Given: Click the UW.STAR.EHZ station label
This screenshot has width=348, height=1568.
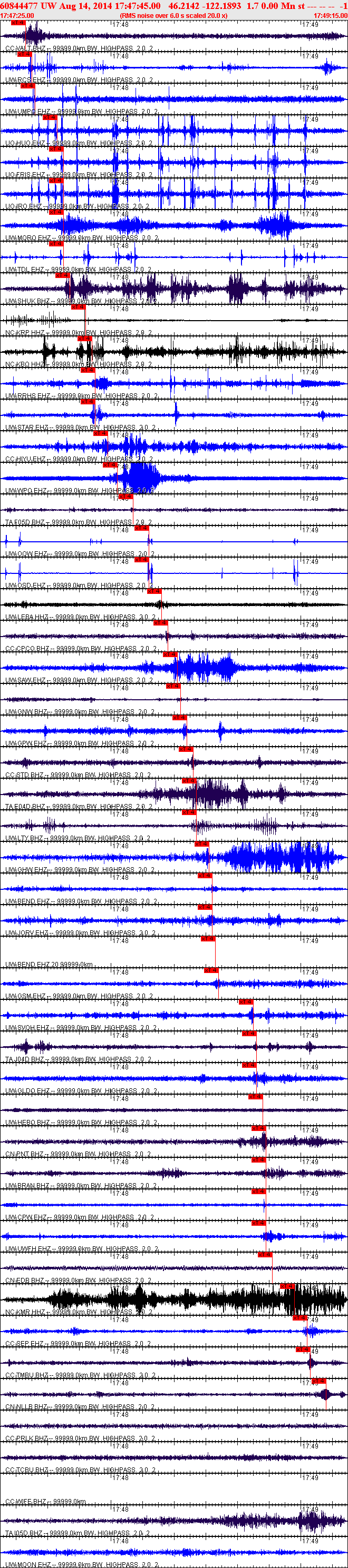Looking at the screenshot, I should click(81, 428).
